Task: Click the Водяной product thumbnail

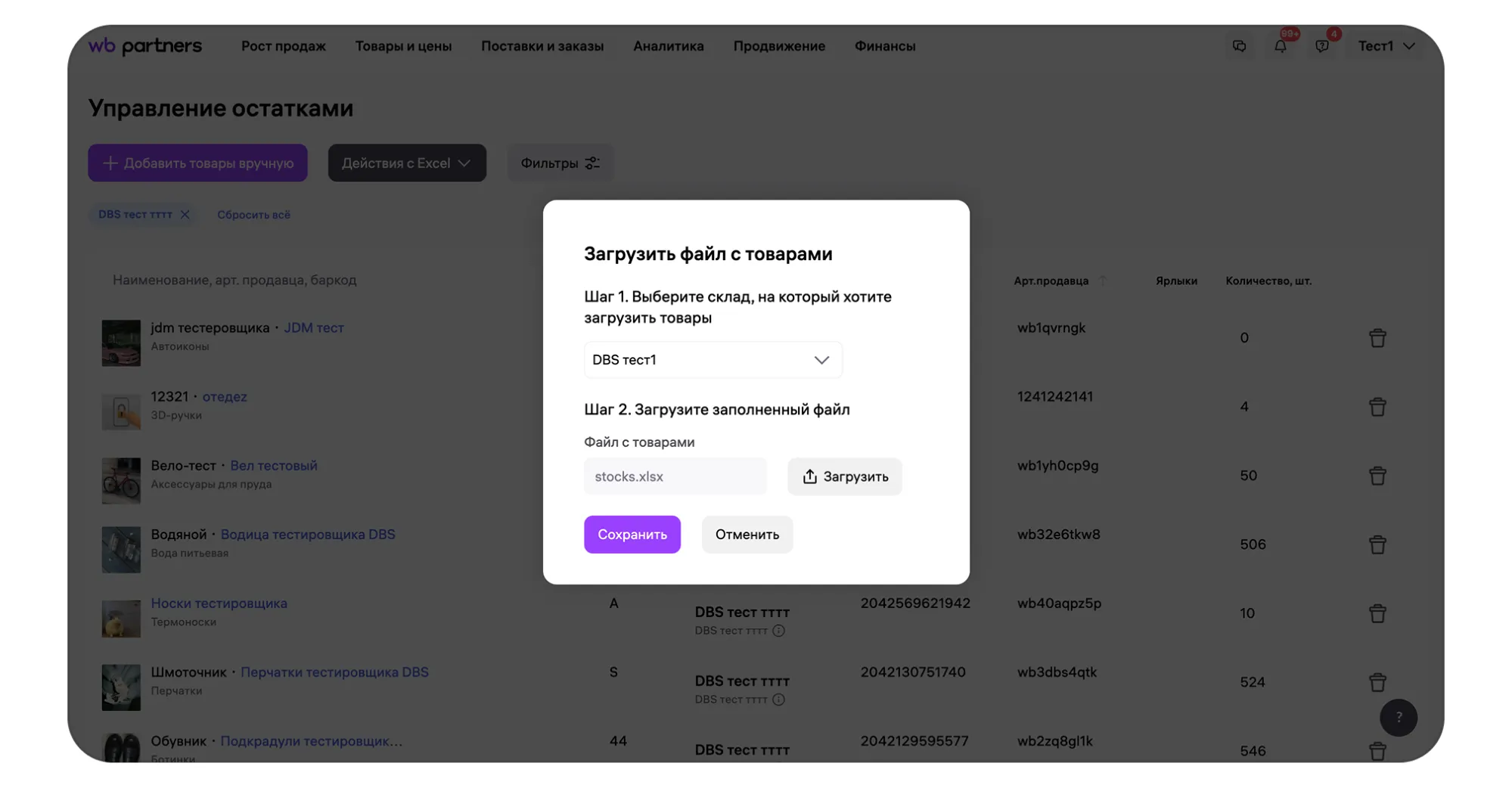Action: coord(121,549)
